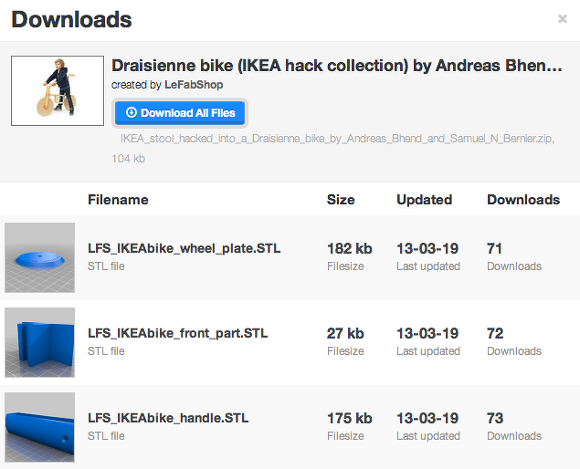
Task: Open the Draisienne bike title link
Action: (337, 65)
